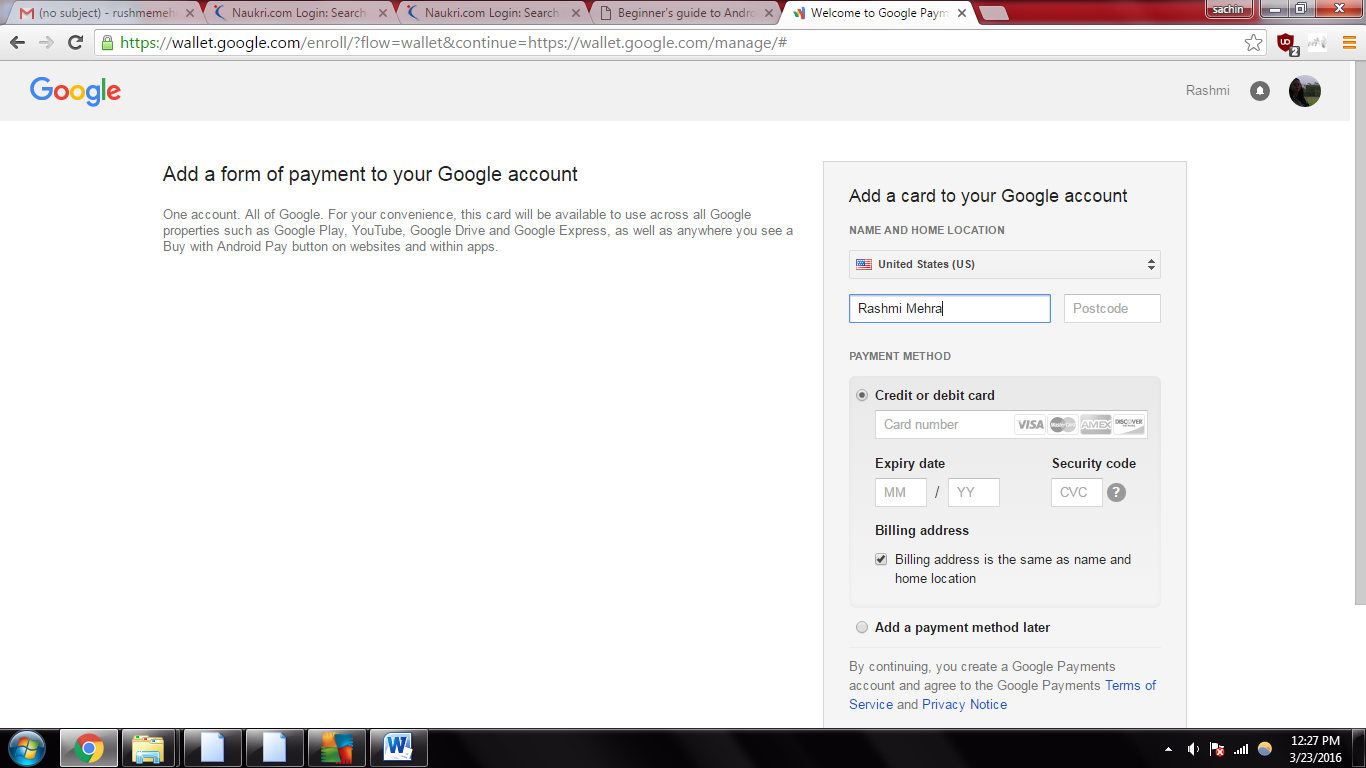Viewport: 1366px width, 768px height.
Task: Click the green secure padlock icon
Action: click(107, 43)
